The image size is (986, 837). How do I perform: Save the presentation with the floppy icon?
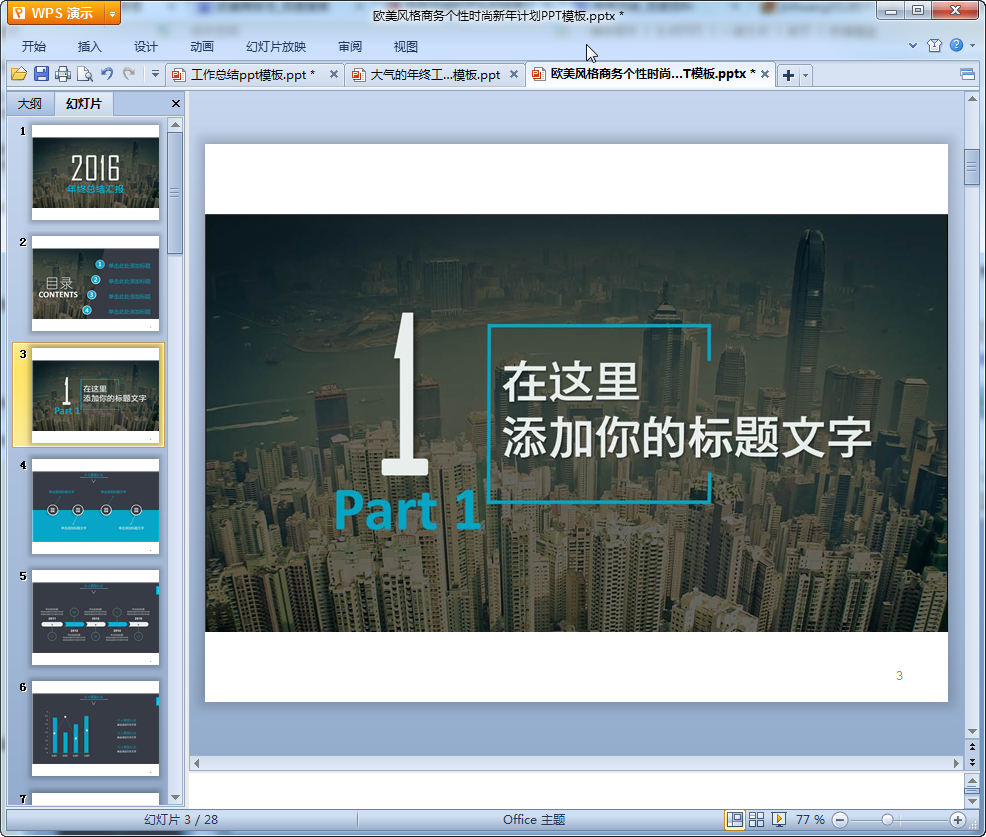[x=42, y=74]
